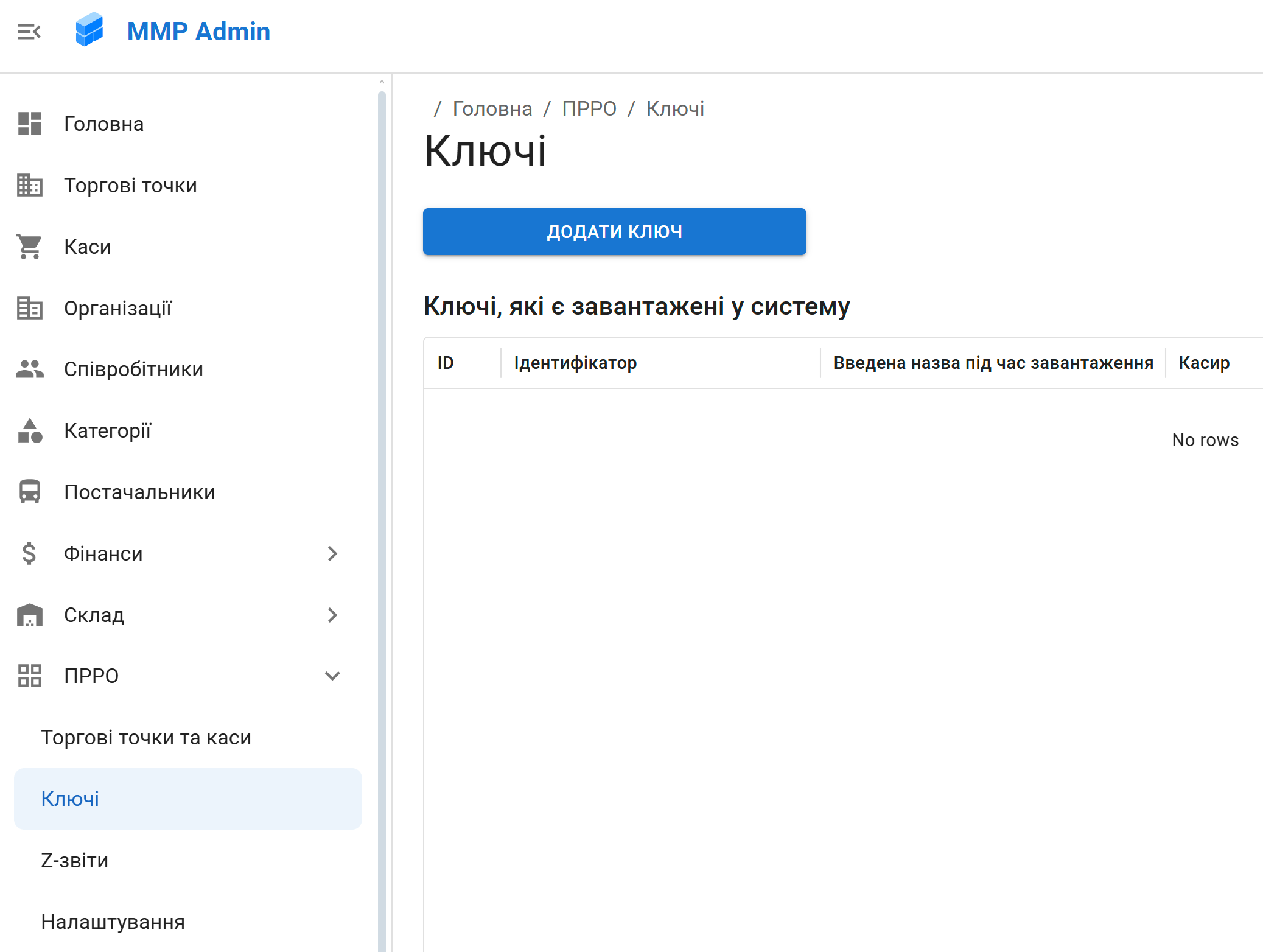The width and height of the screenshot is (1263, 952).
Task: Expand the Фінанси submenu chevron
Action: point(332,553)
